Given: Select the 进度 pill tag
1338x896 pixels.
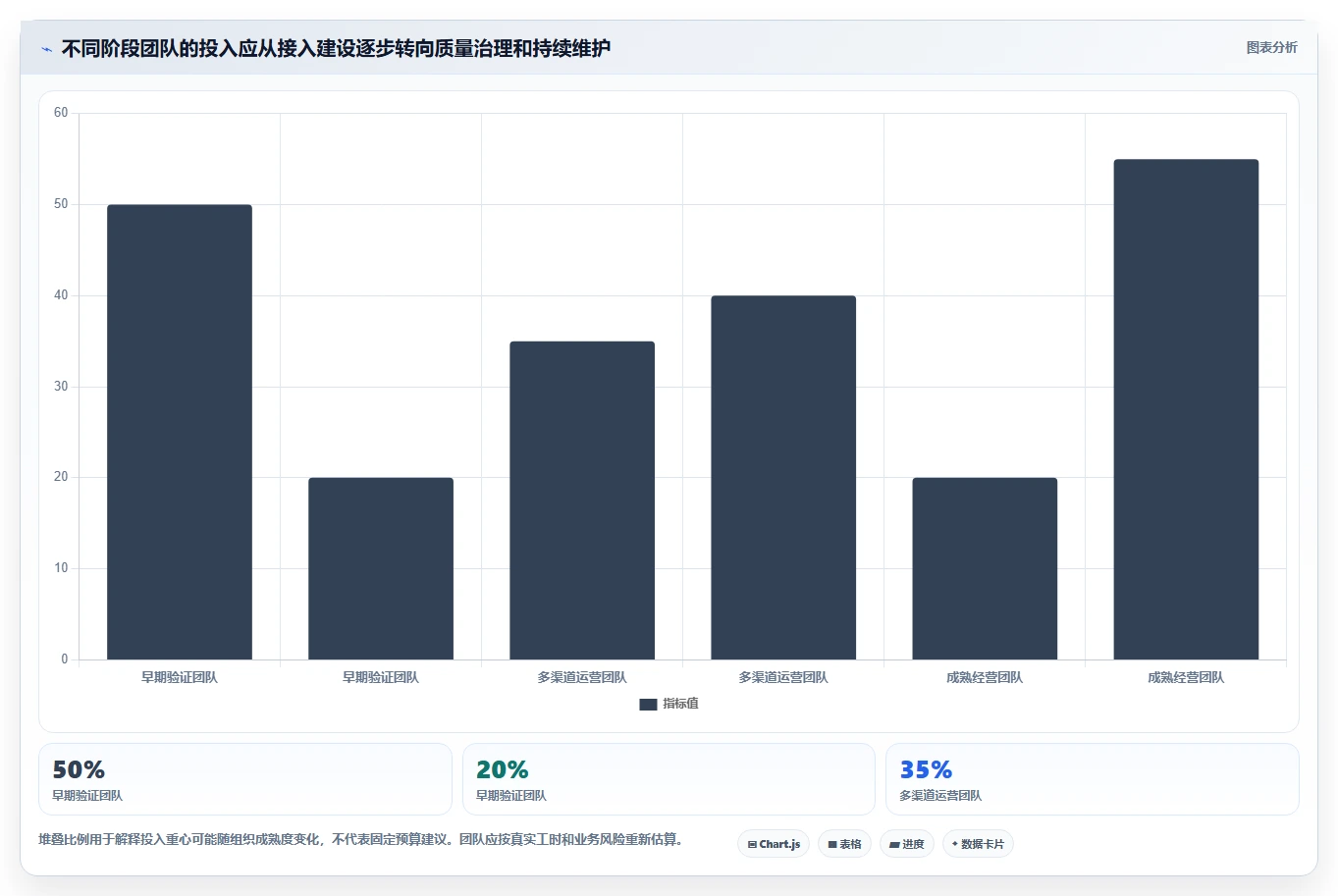Looking at the screenshot, I should pos(907,844).
